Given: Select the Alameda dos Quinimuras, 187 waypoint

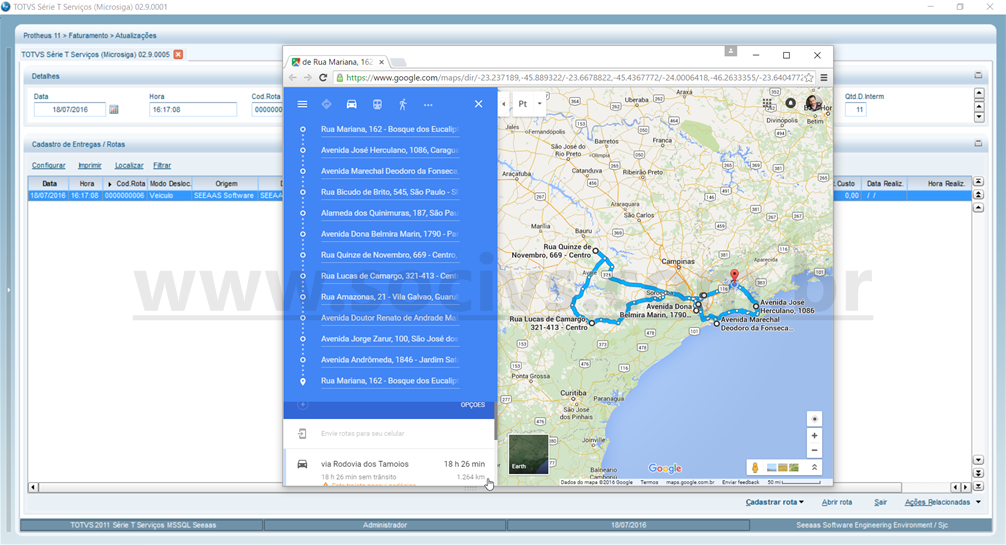Looking at the screenshot, I should coord(390,213).
